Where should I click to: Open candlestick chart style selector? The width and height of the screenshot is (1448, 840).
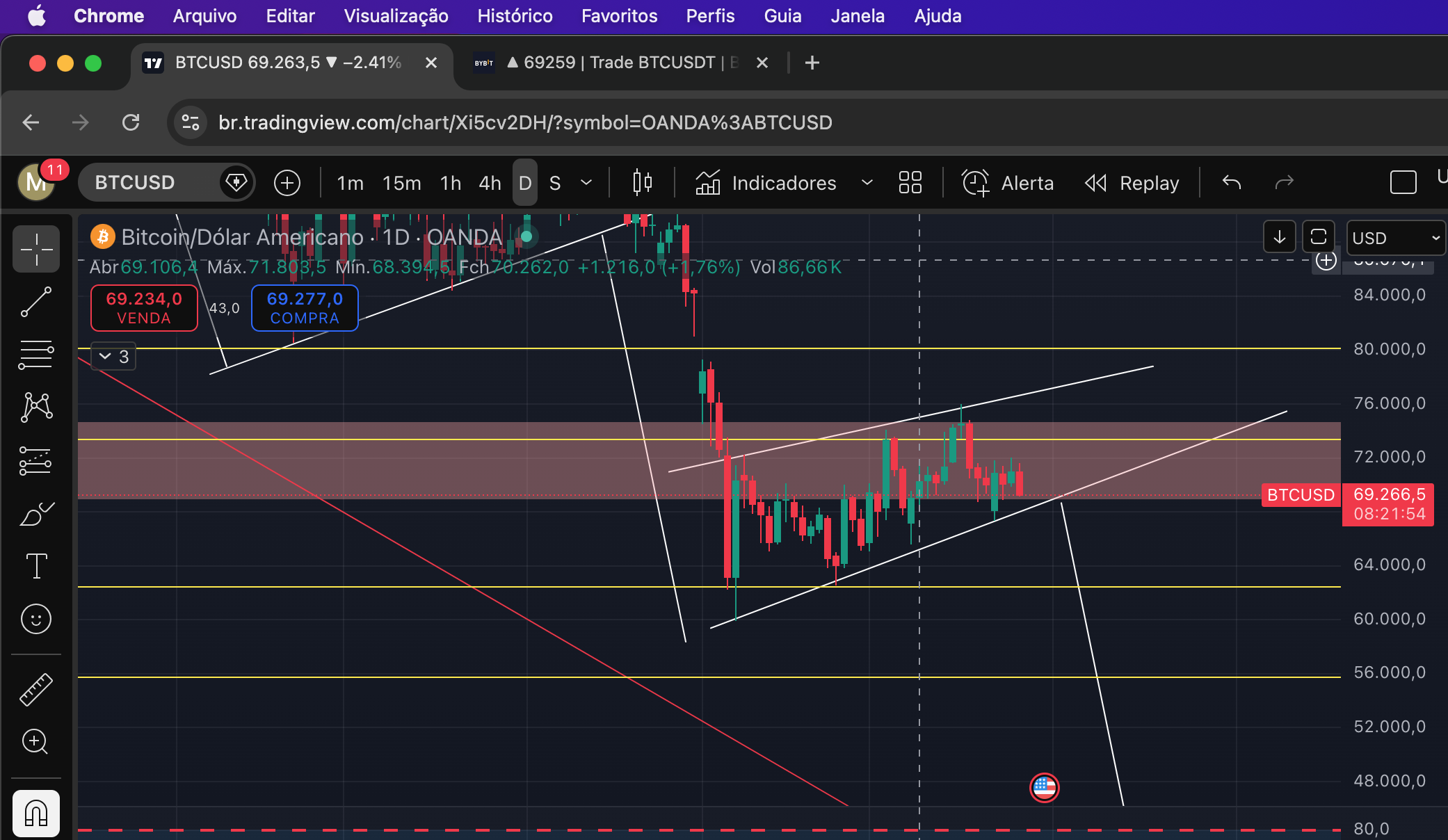click(642, 183)
